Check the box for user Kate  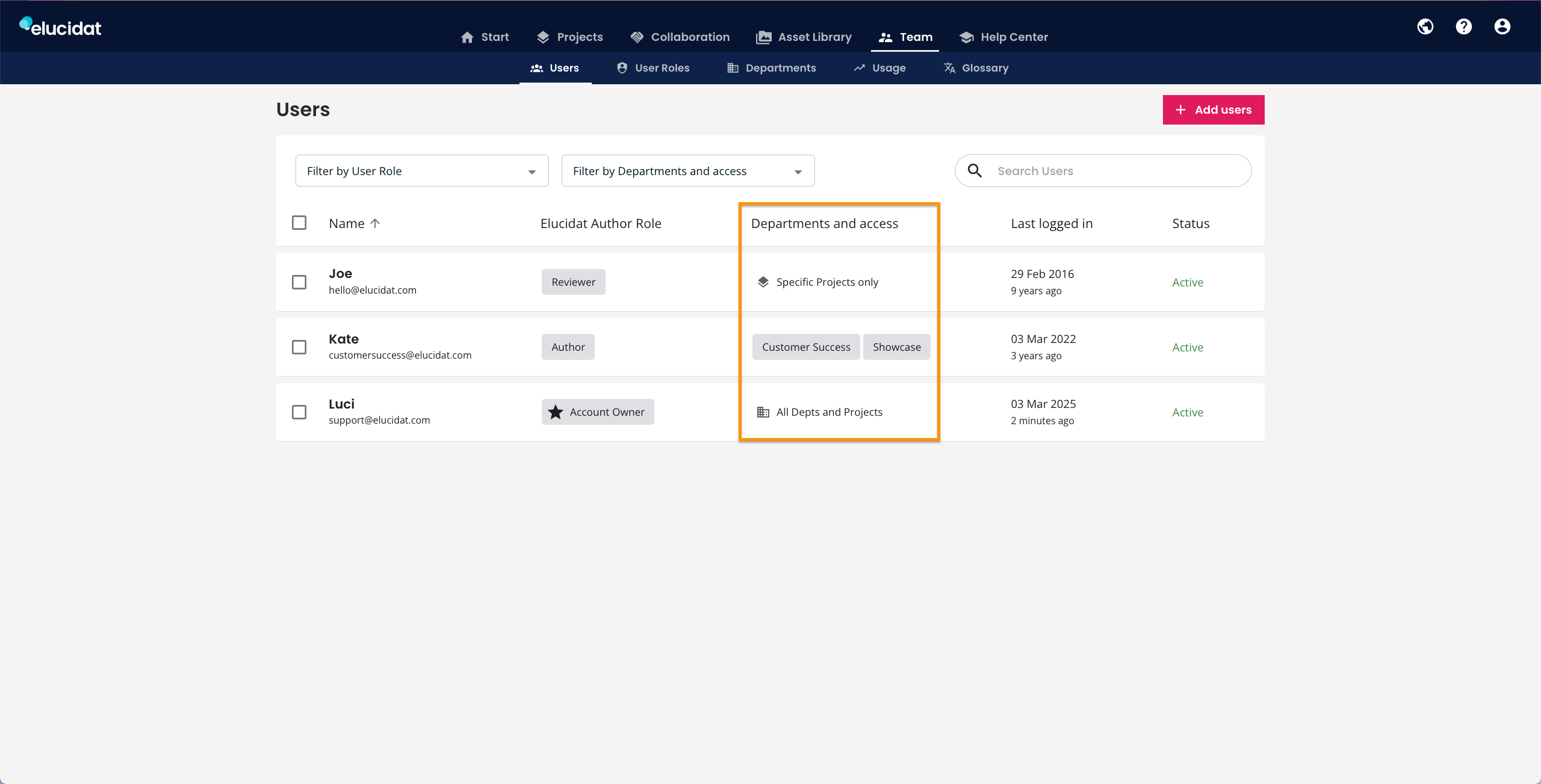299,347
